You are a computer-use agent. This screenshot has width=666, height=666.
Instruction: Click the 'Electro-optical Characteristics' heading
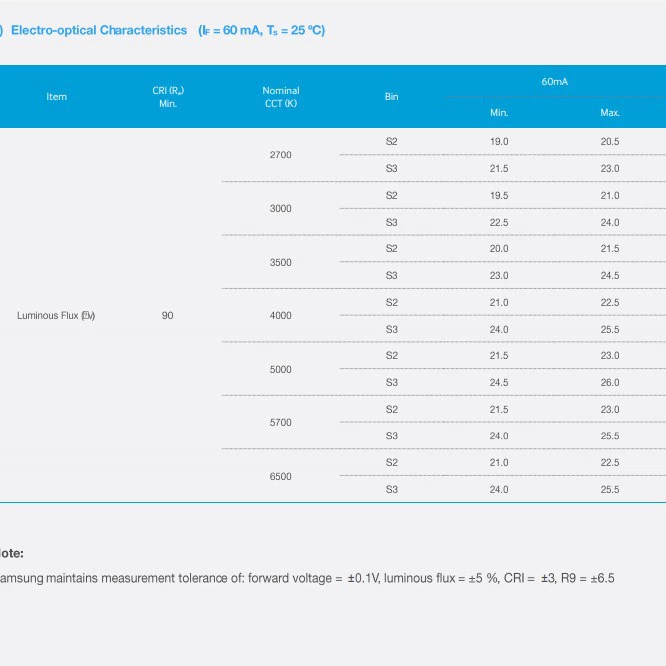pos(99,30)
